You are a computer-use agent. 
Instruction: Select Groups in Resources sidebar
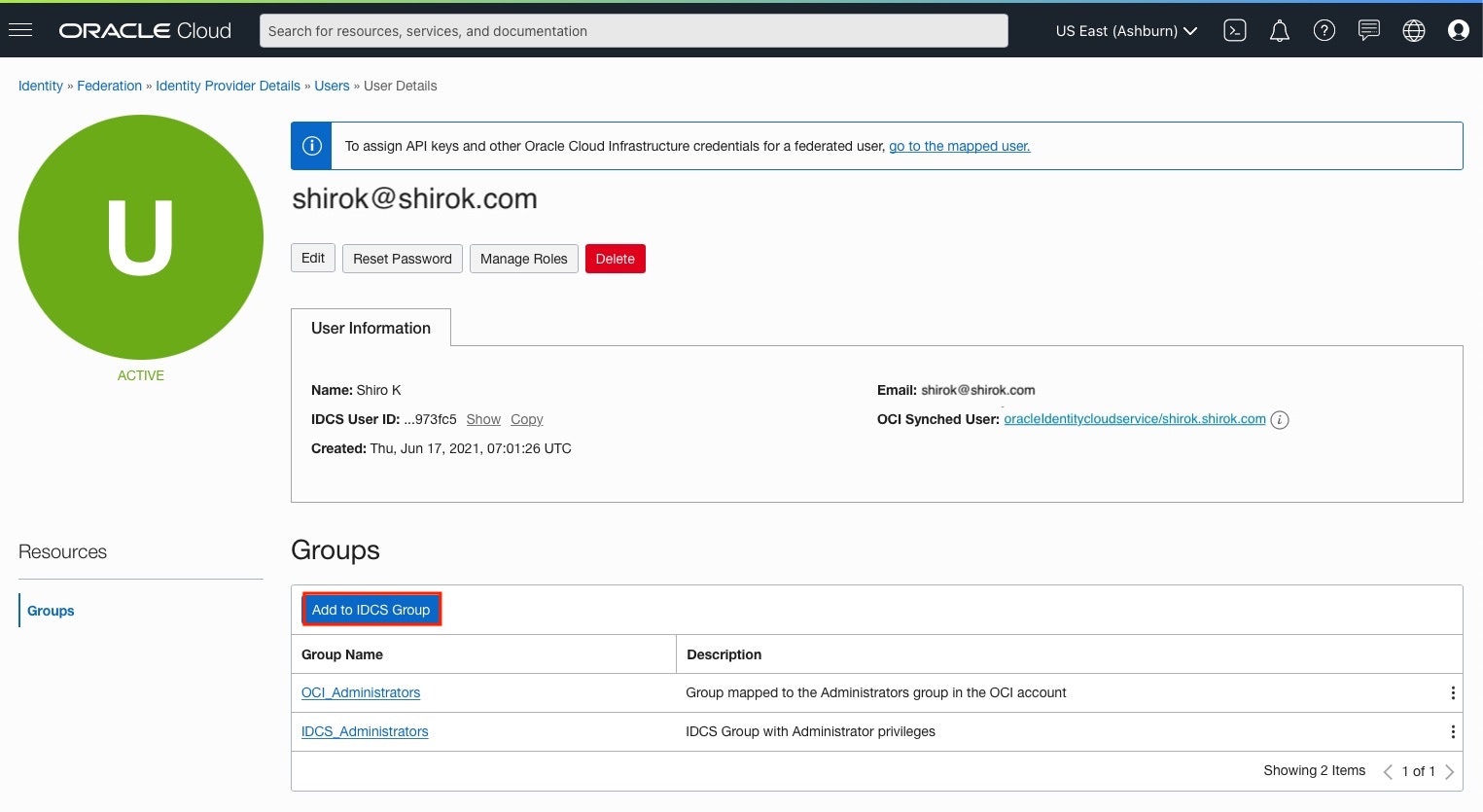click(51, 611)
